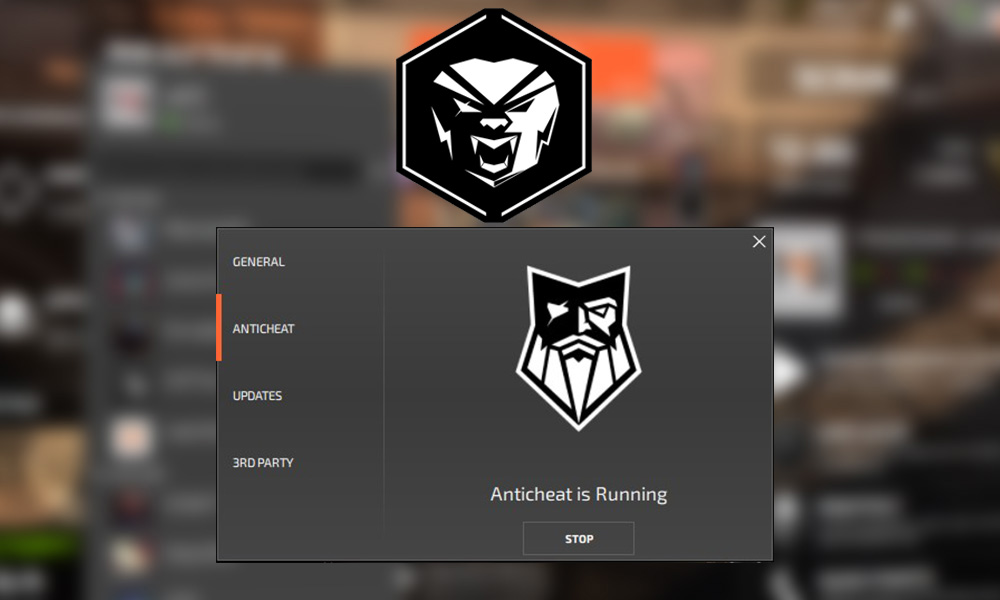Open the GENERAL settings tab
The height and width of the screenshot is (600, 1000).
pyautogui.click(x=258, y=262)
